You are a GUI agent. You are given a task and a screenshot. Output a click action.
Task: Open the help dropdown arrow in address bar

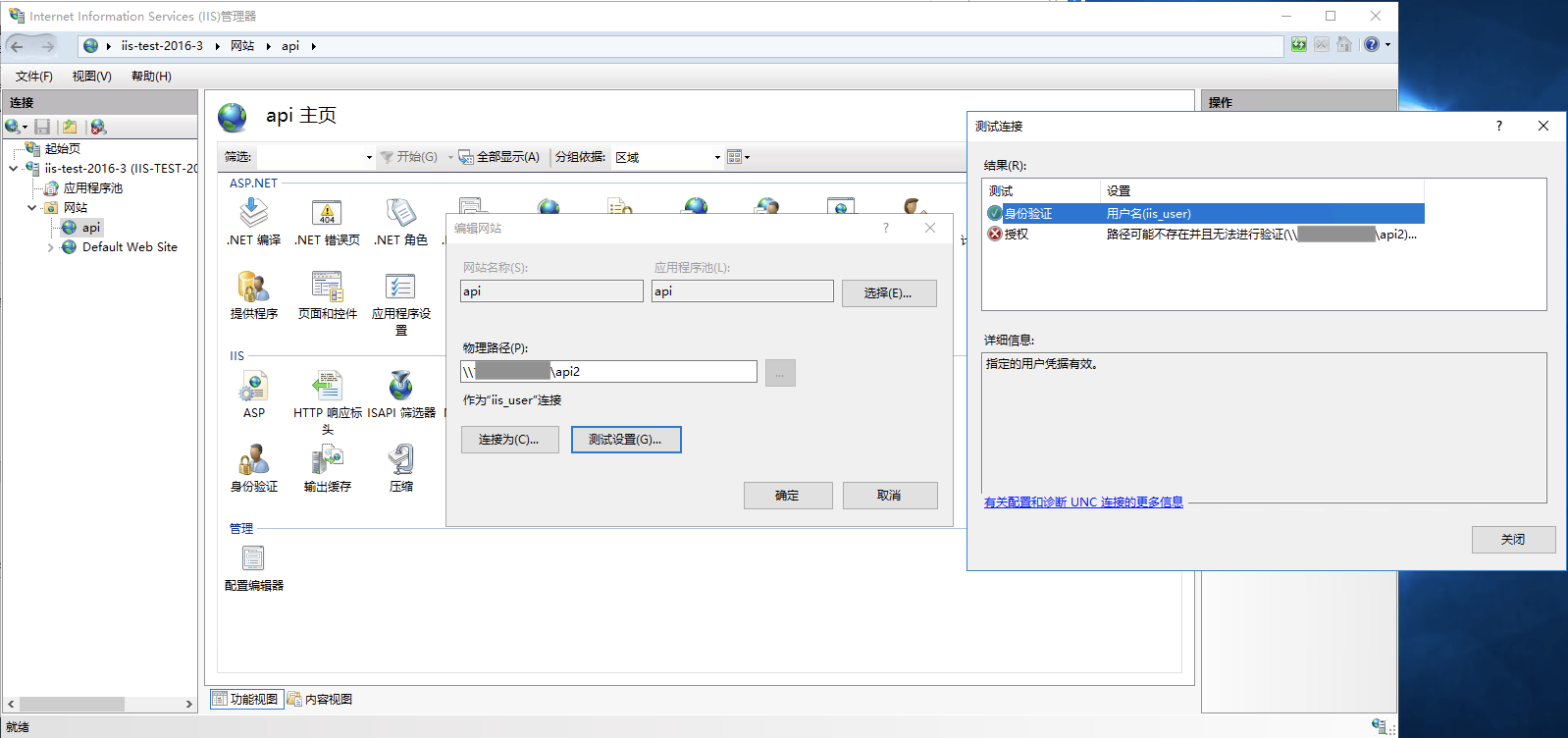click(1387, 44)
